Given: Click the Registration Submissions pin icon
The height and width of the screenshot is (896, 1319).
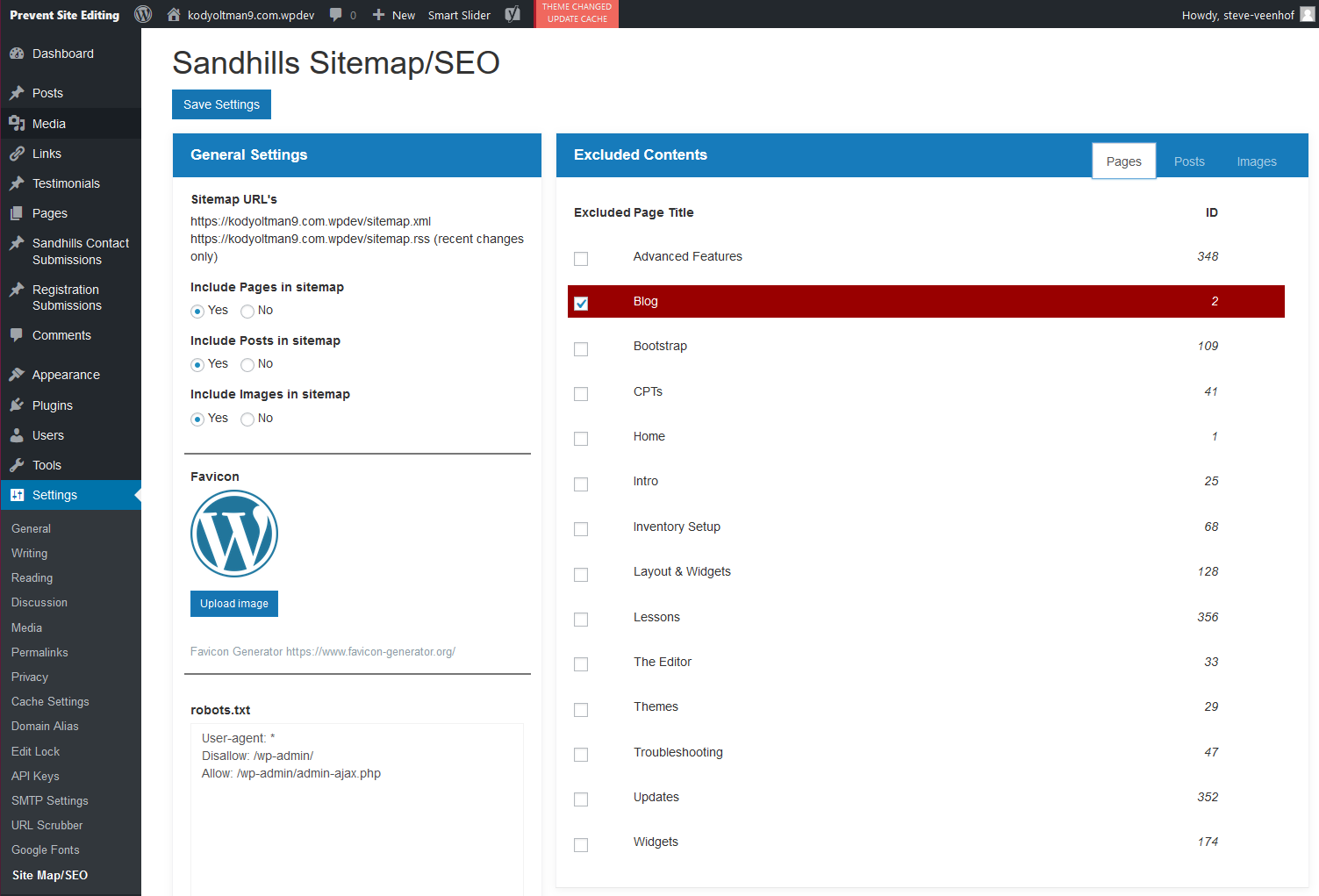Looking at the screenshot, I should (x=17, y=290).
